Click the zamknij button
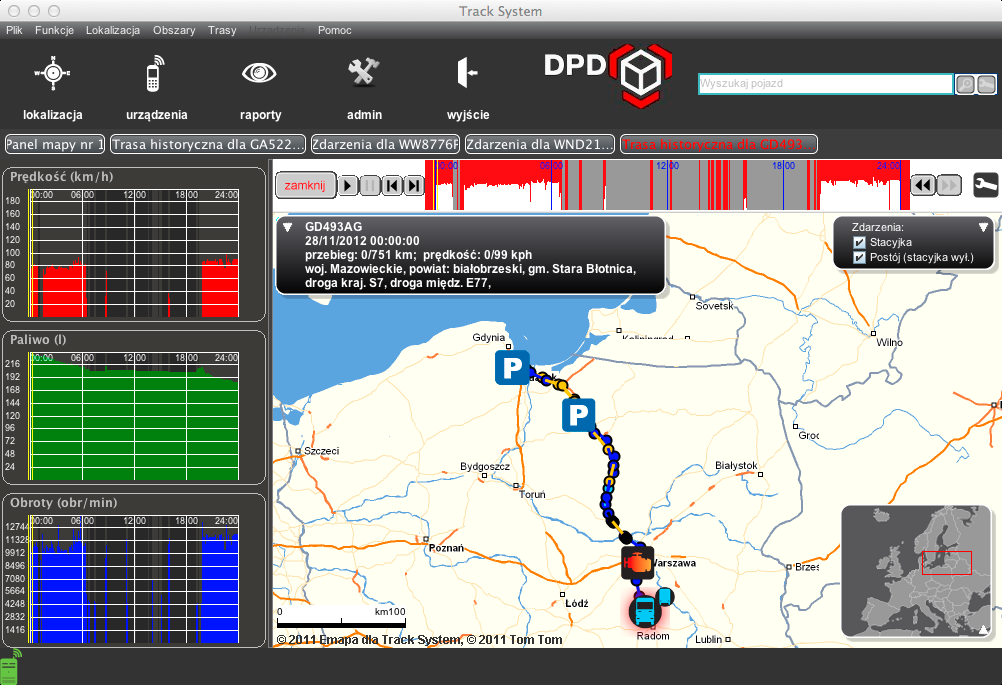The height and width of the screenshot is (685, 1002). pos(305,185)
